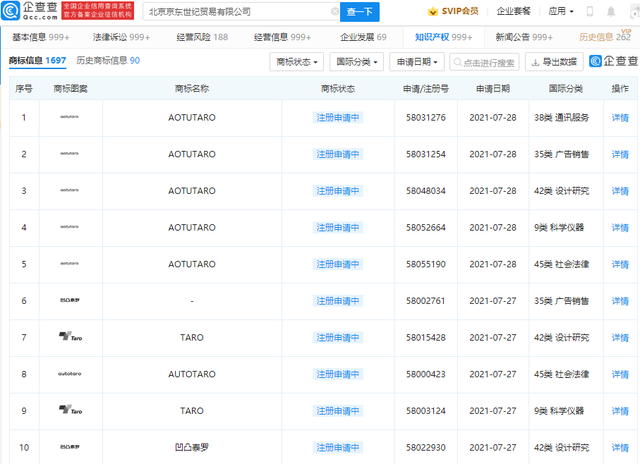Viewport: 640px width, 464px height.
Task: Clear the search box with the X icon
Action: [331, 12]
